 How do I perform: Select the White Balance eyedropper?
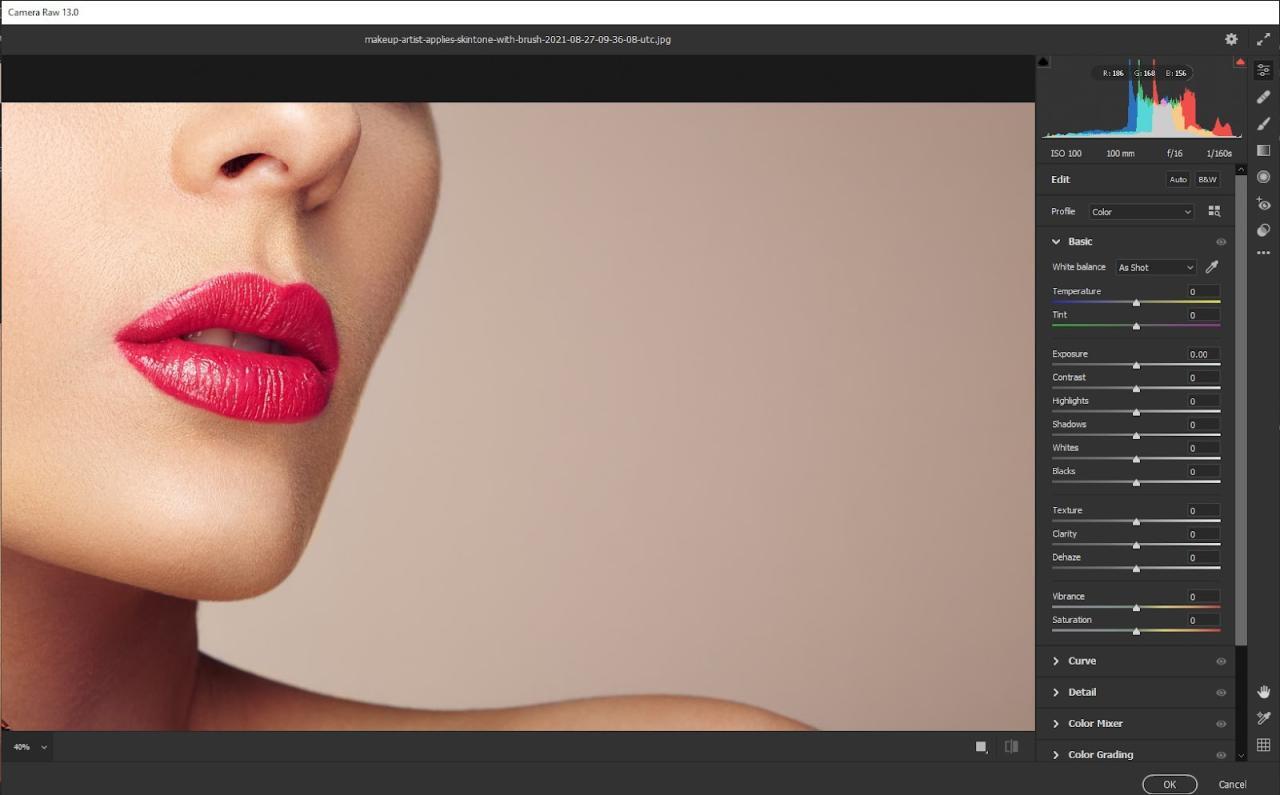pyautogui.click(x=1211, y=267)
